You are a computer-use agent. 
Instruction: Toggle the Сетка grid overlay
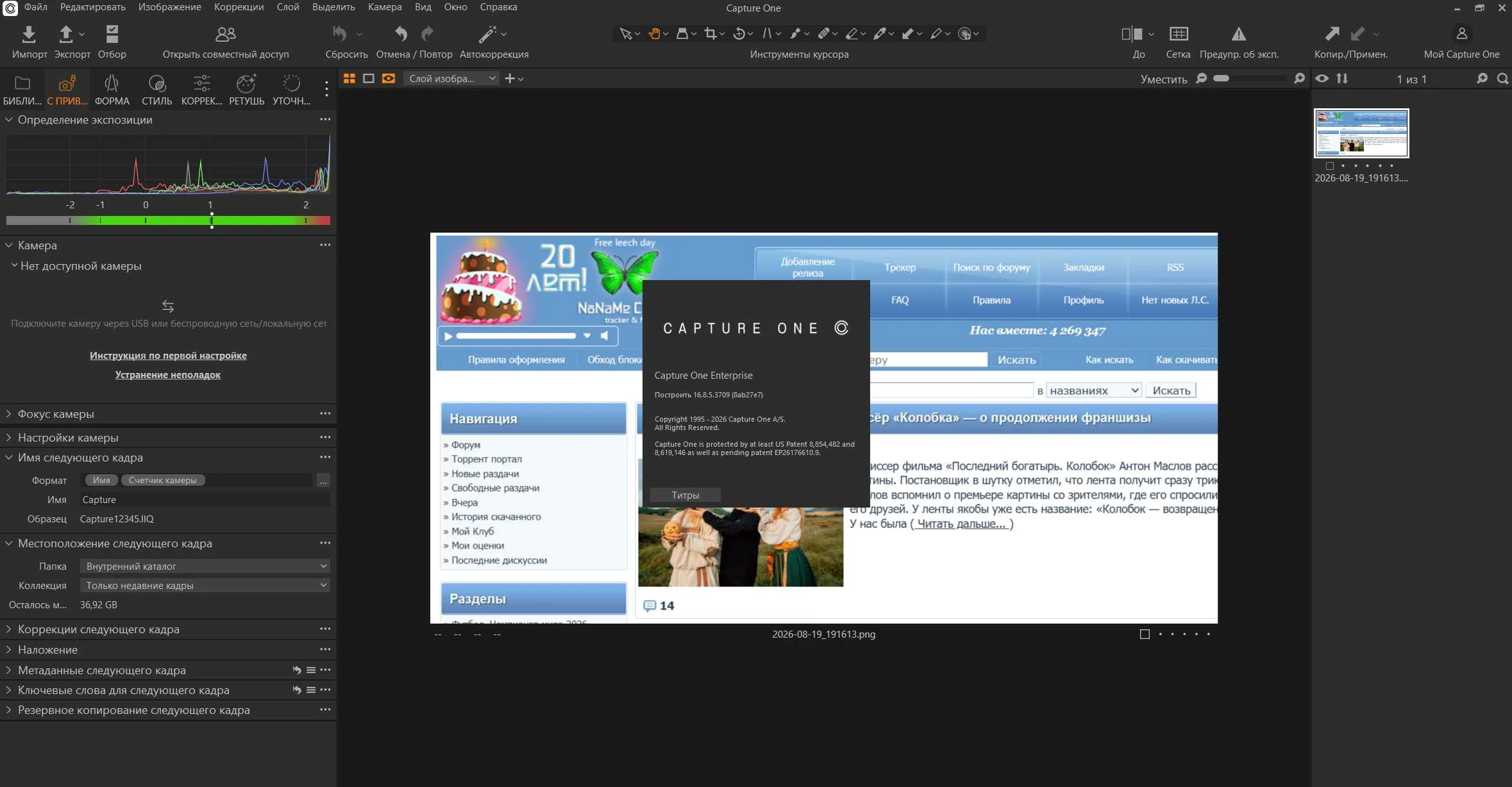(1179, 33)
